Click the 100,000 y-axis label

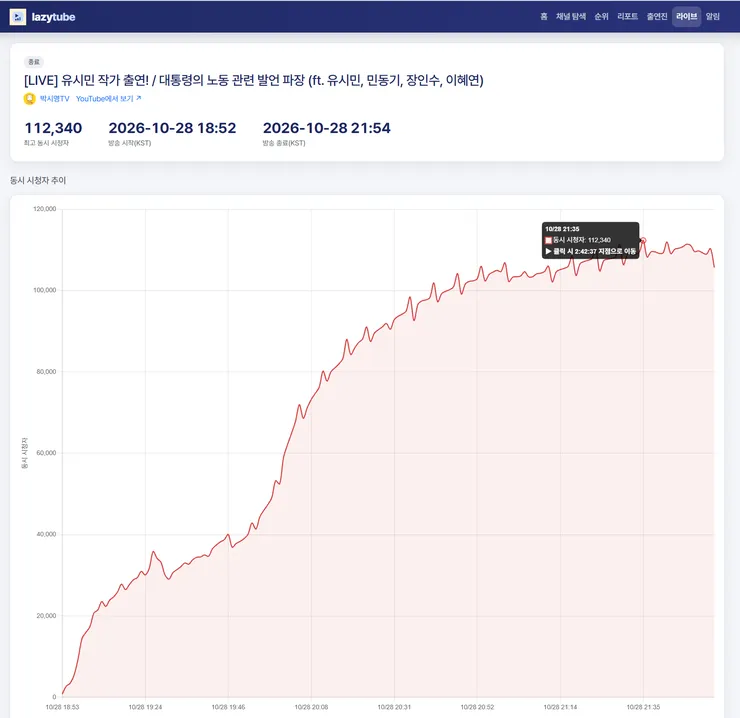coord(45,290)
